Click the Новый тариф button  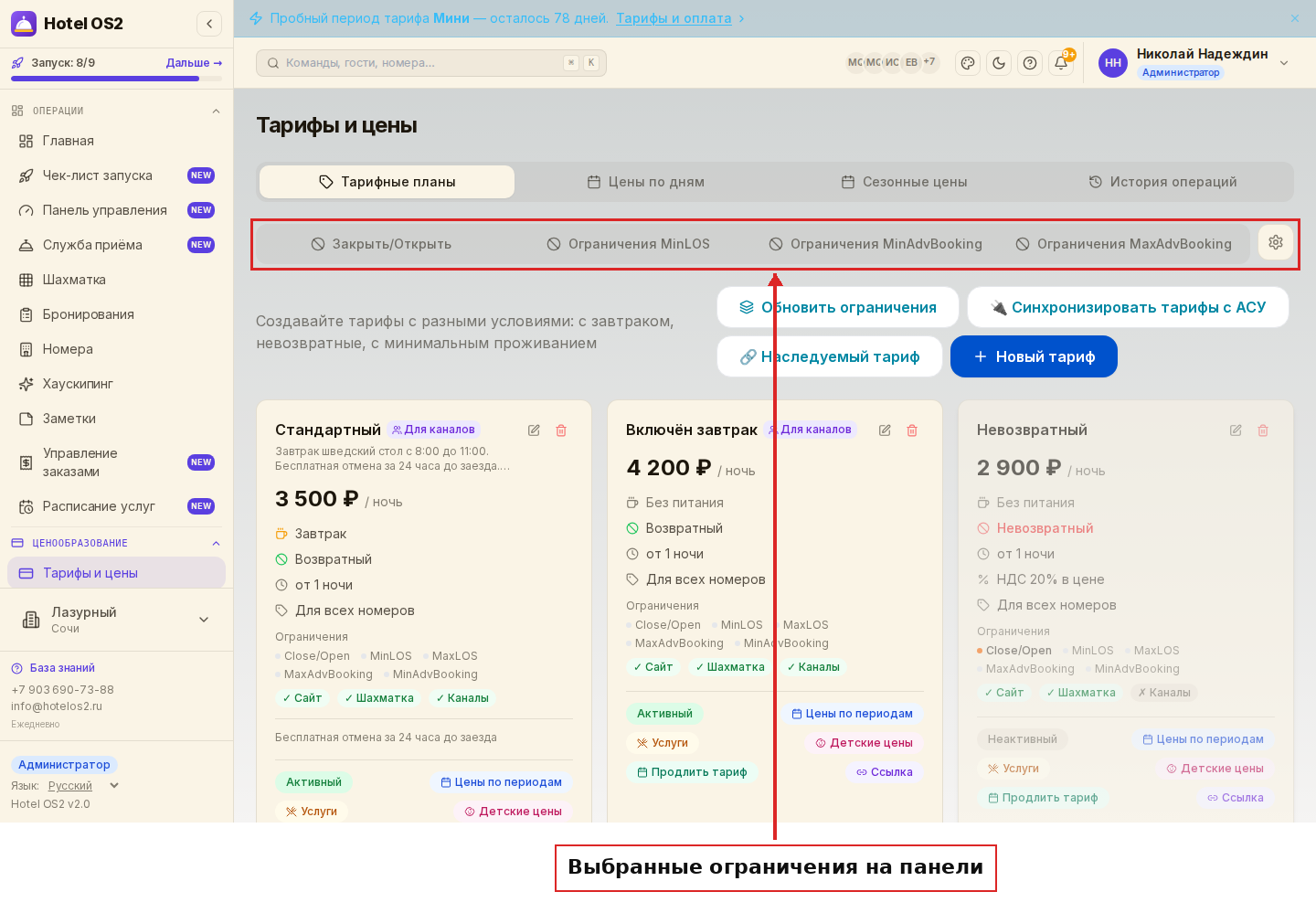coord(1034,356)
